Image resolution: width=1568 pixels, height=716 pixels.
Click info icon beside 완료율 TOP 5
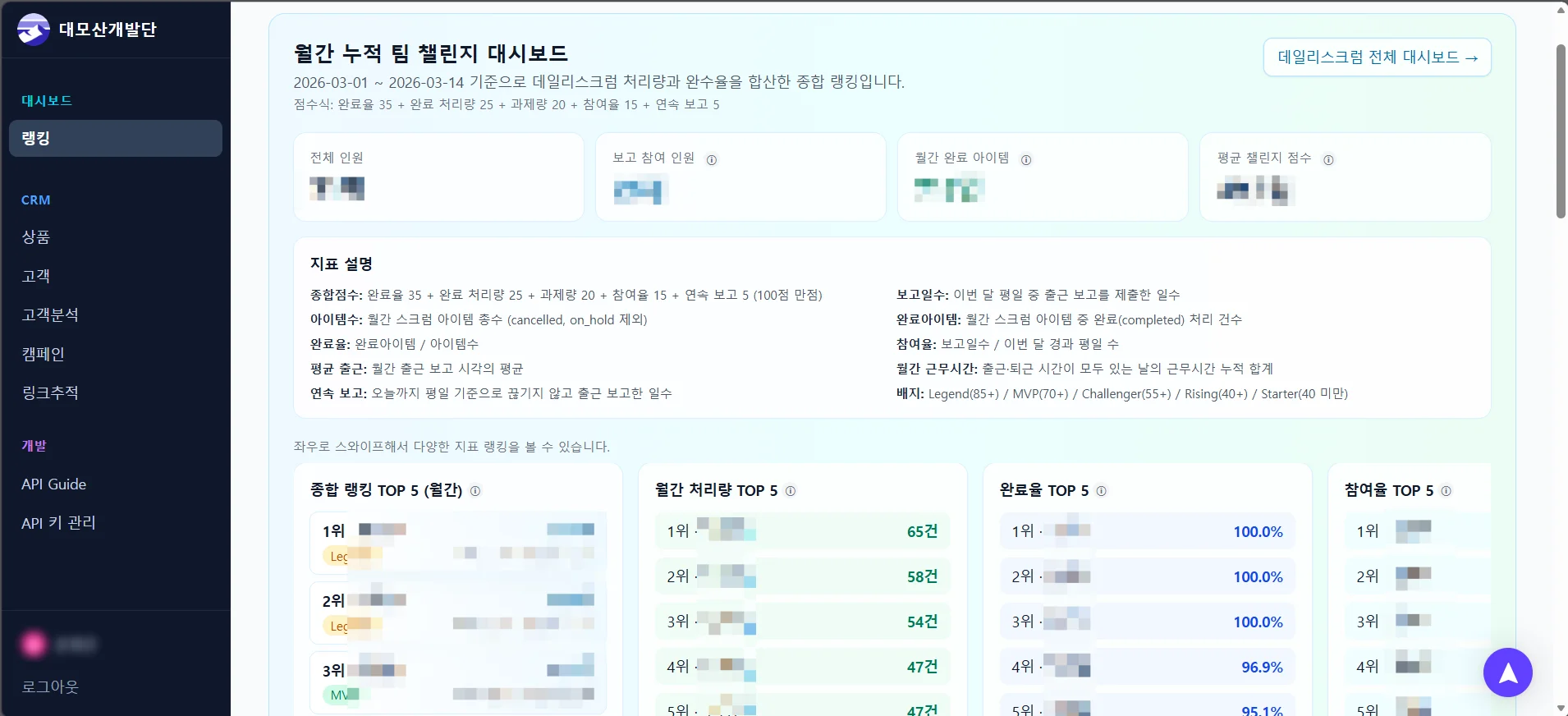1102,491
